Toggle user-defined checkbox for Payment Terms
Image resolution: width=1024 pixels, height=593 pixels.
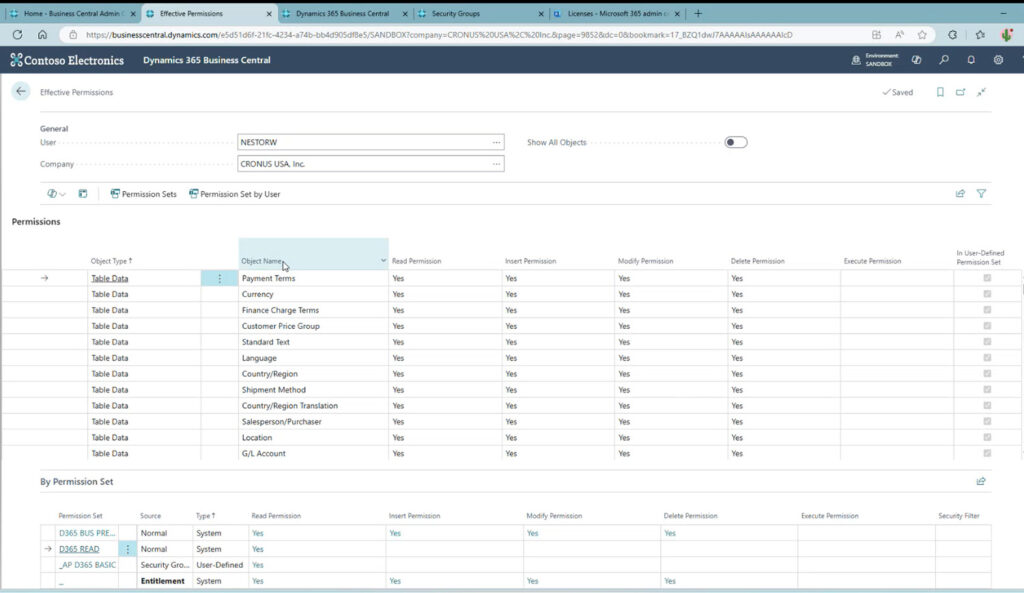[987, 278]
